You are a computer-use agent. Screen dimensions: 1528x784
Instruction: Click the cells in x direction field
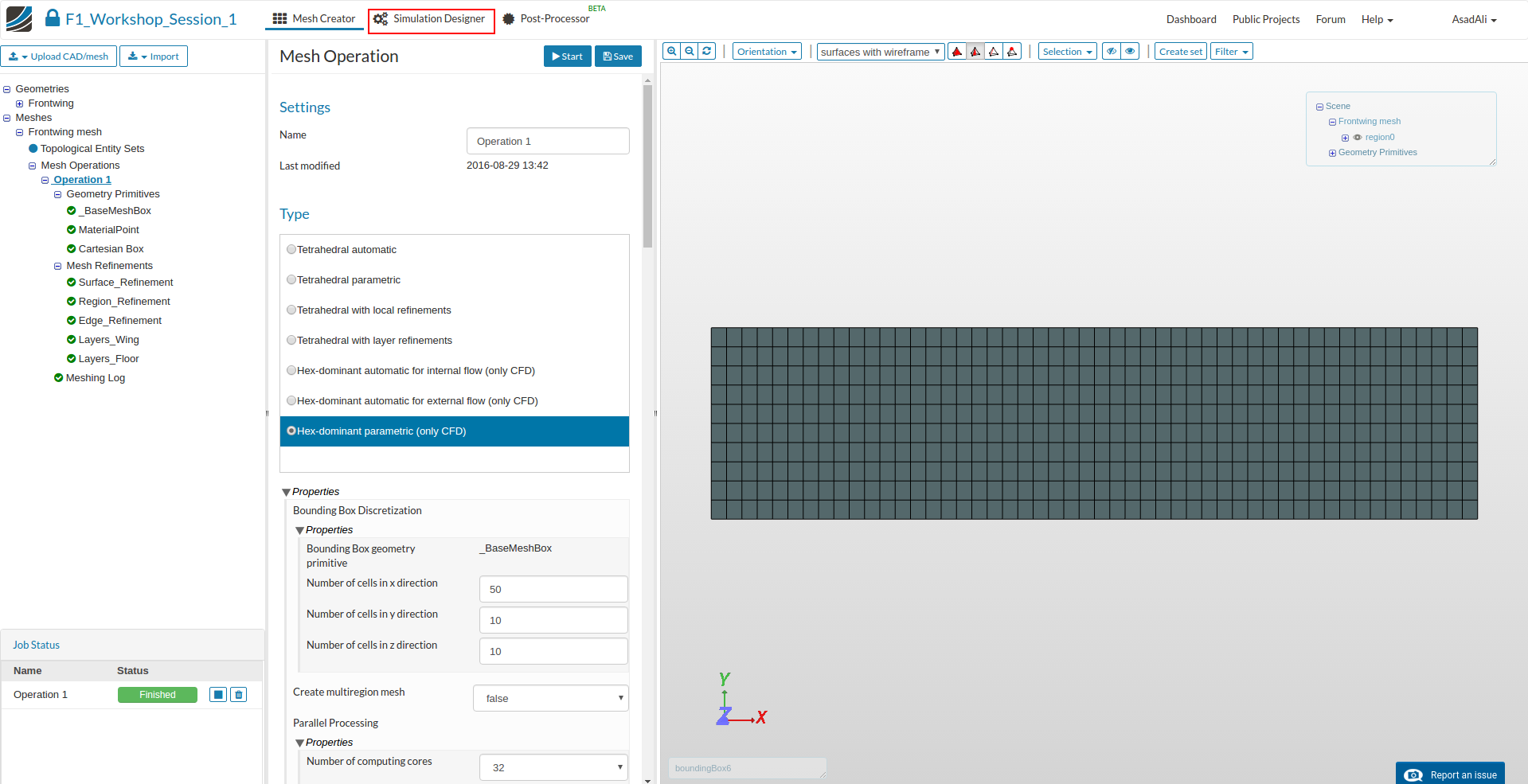553,590
